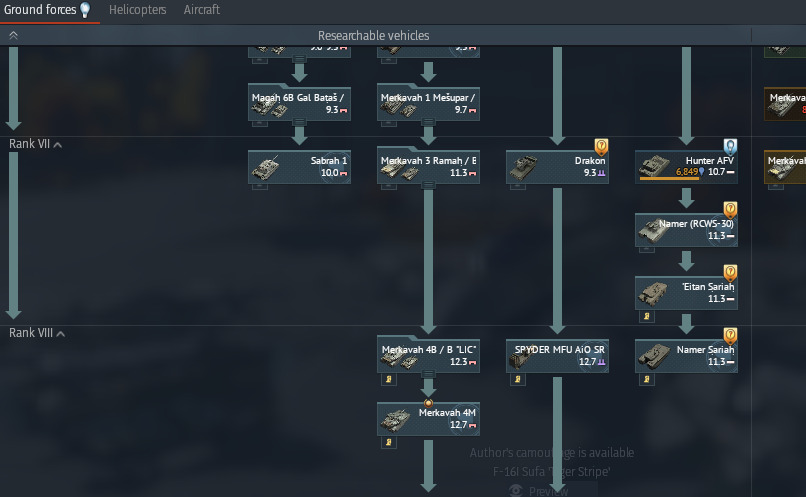Collapse the Rank VIII section

tap(61, 334)
